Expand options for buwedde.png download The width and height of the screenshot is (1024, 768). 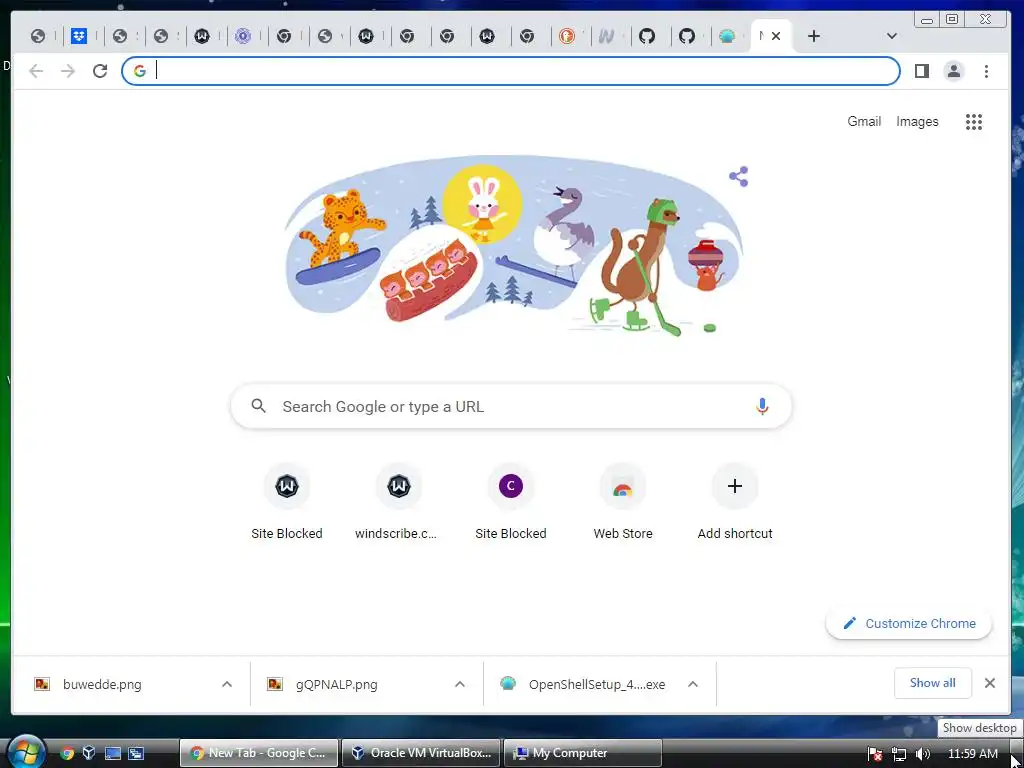(x=227, y=684)
